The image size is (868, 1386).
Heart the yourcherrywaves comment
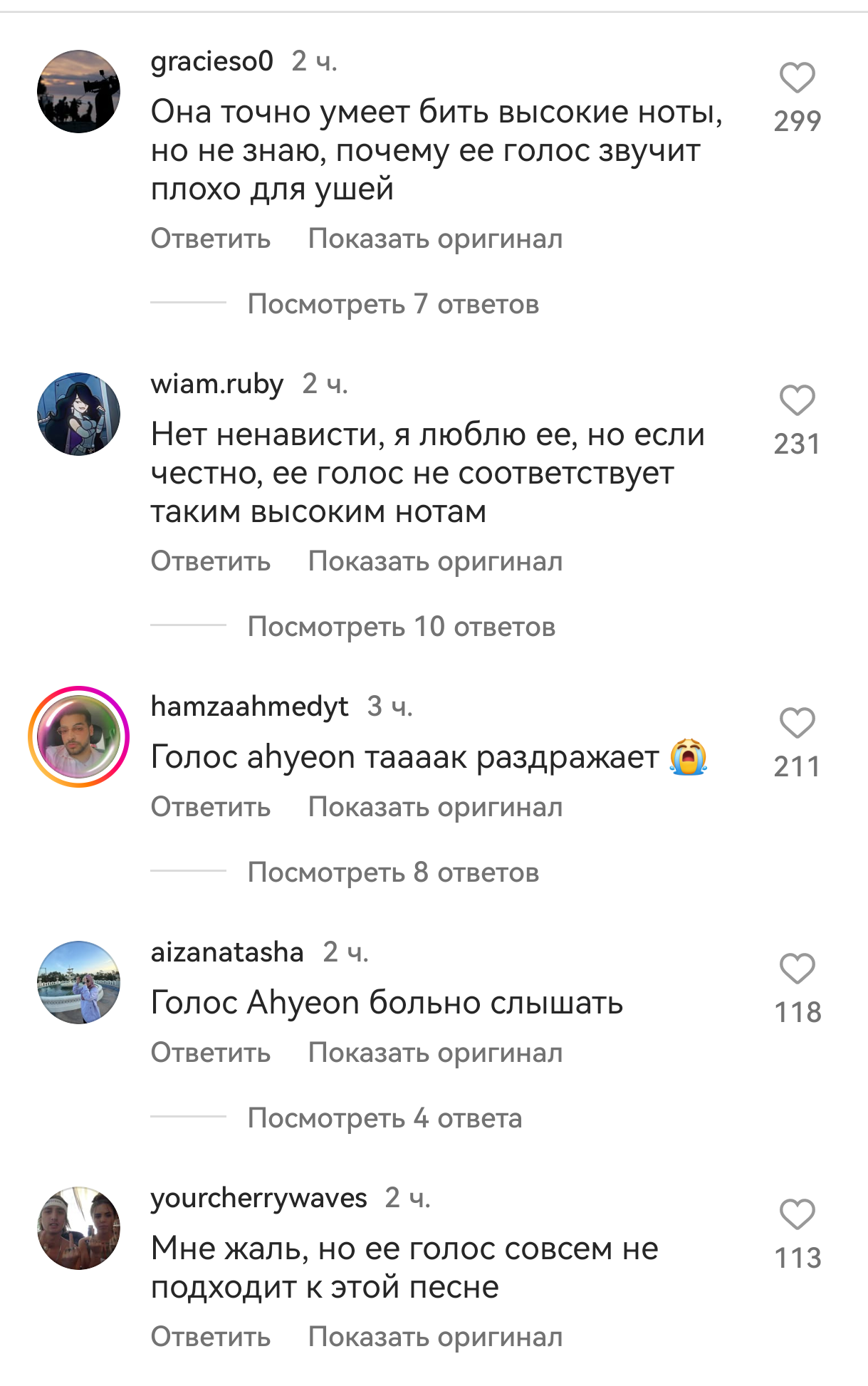click(797, 1215)
